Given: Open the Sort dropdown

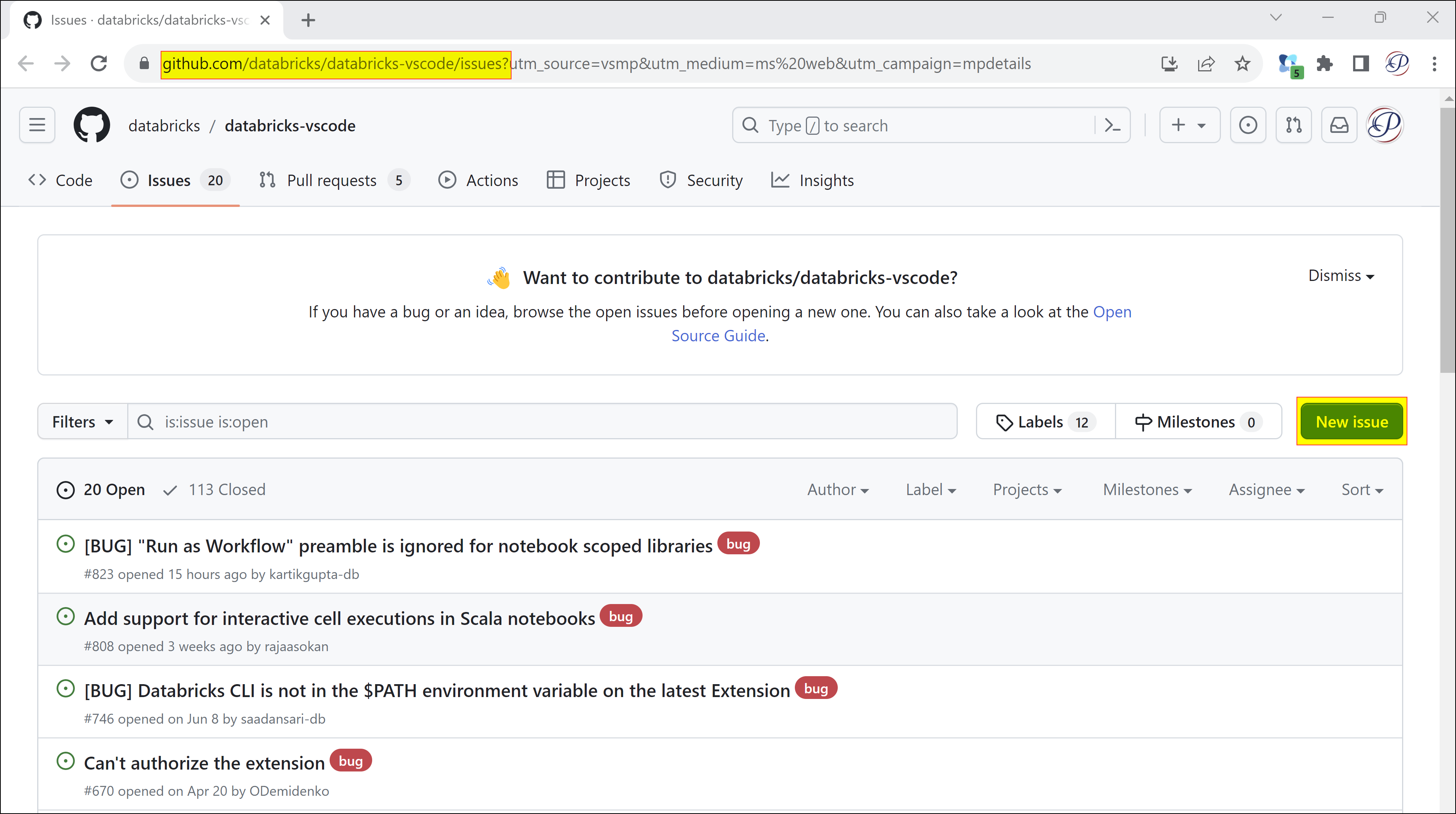Looking at the screenshot, I should coord(1362,489).
